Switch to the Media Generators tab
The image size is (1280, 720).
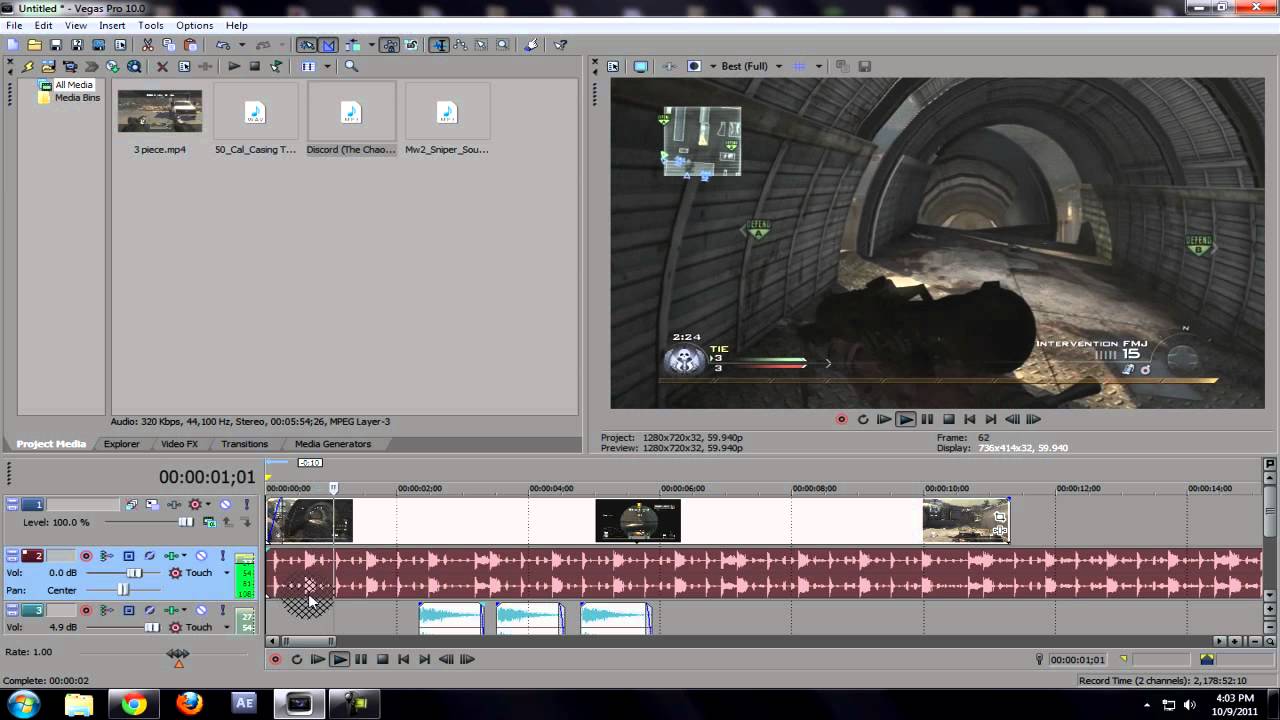[333, 444]
